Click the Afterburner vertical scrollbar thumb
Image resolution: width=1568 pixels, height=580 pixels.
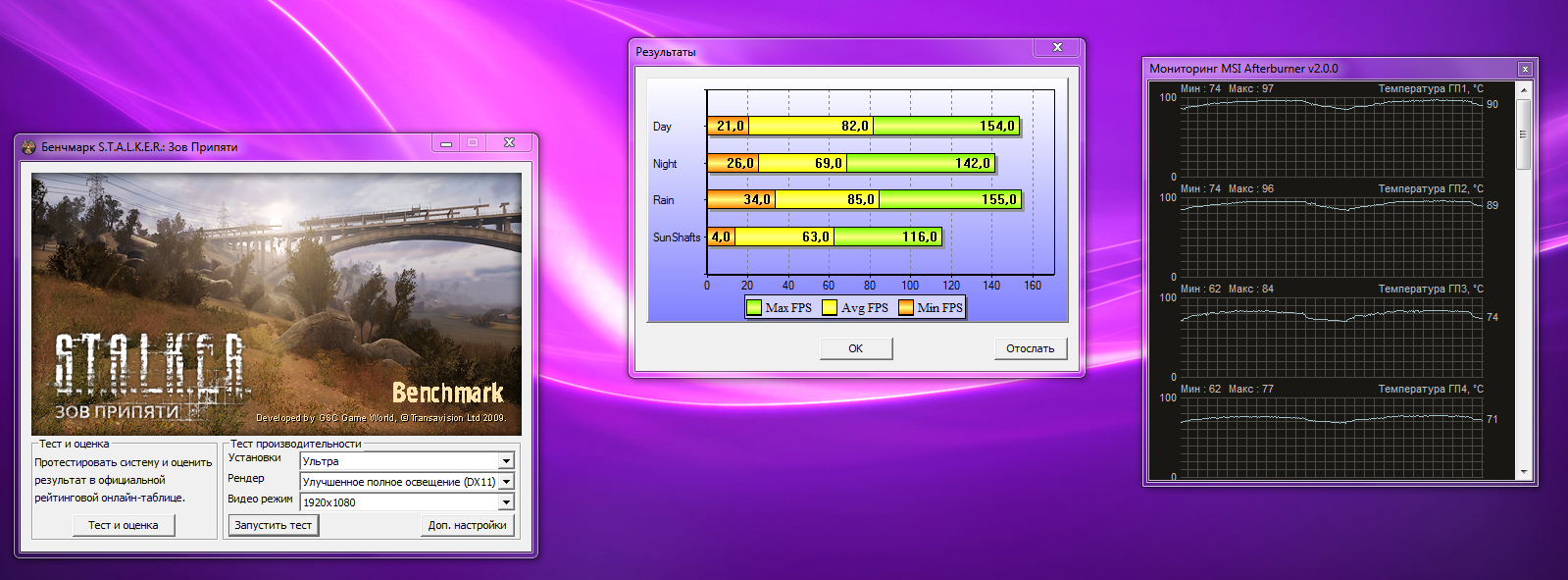(x=1523, y=133)
